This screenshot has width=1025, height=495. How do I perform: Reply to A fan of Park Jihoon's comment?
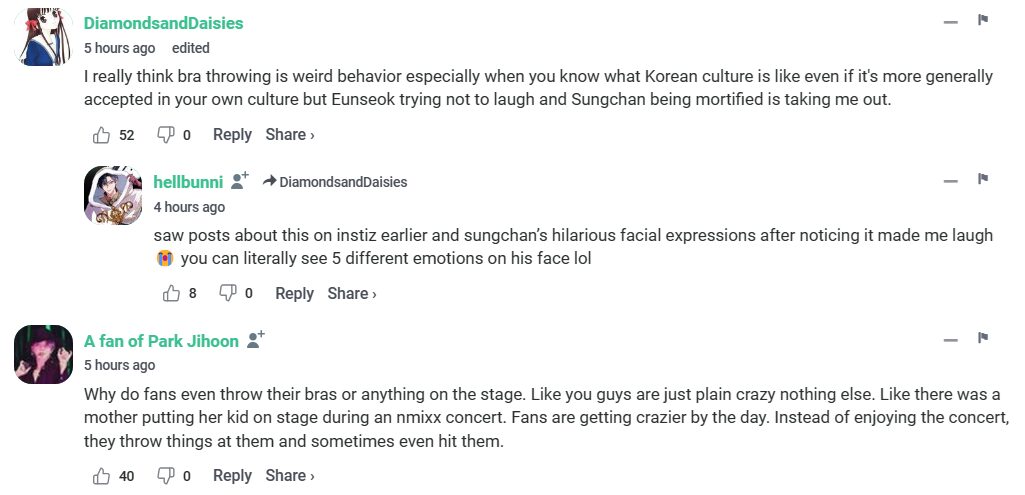pos(232,476)
